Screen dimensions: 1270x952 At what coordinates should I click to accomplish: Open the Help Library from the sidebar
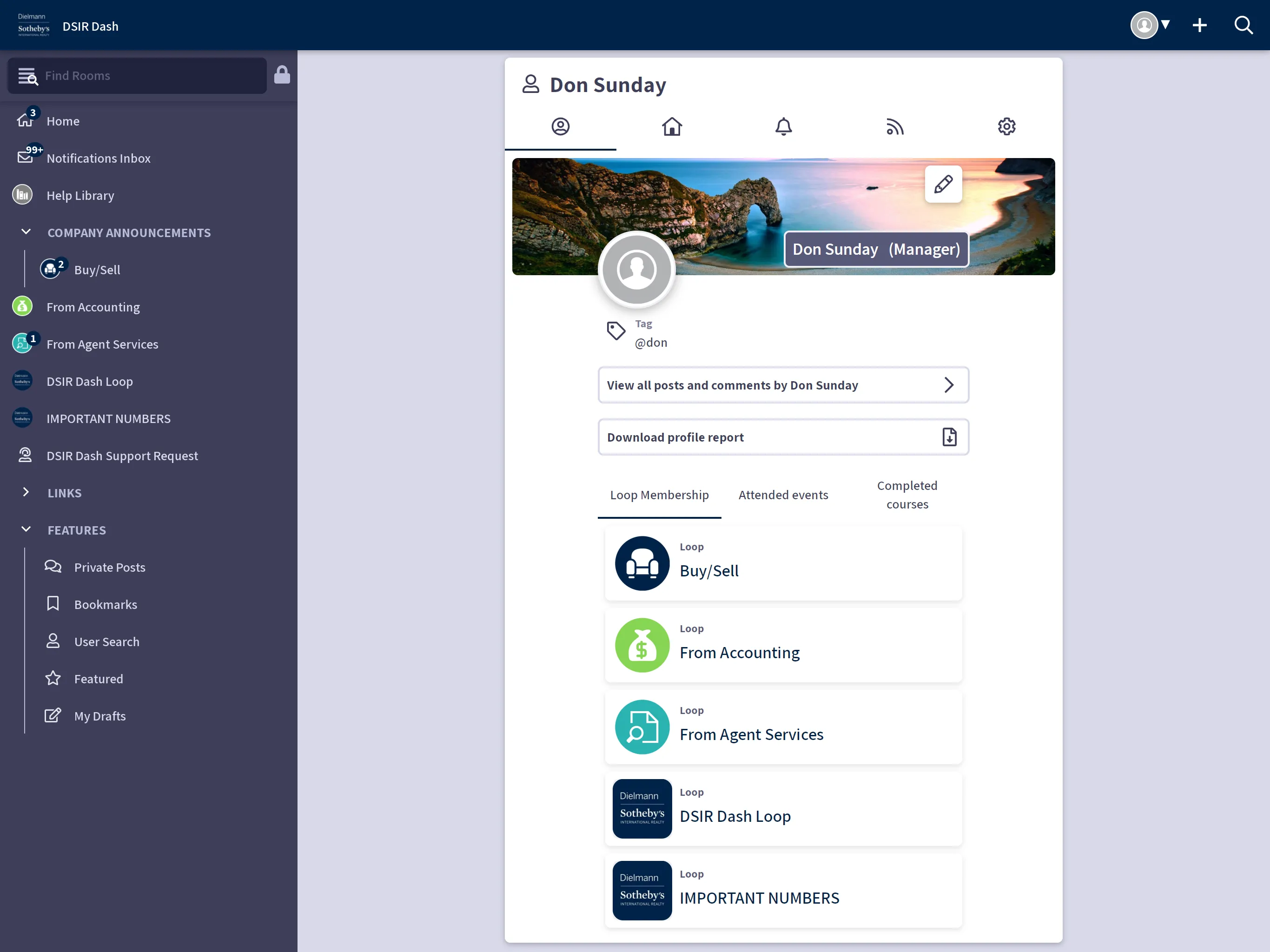[80, 195]
